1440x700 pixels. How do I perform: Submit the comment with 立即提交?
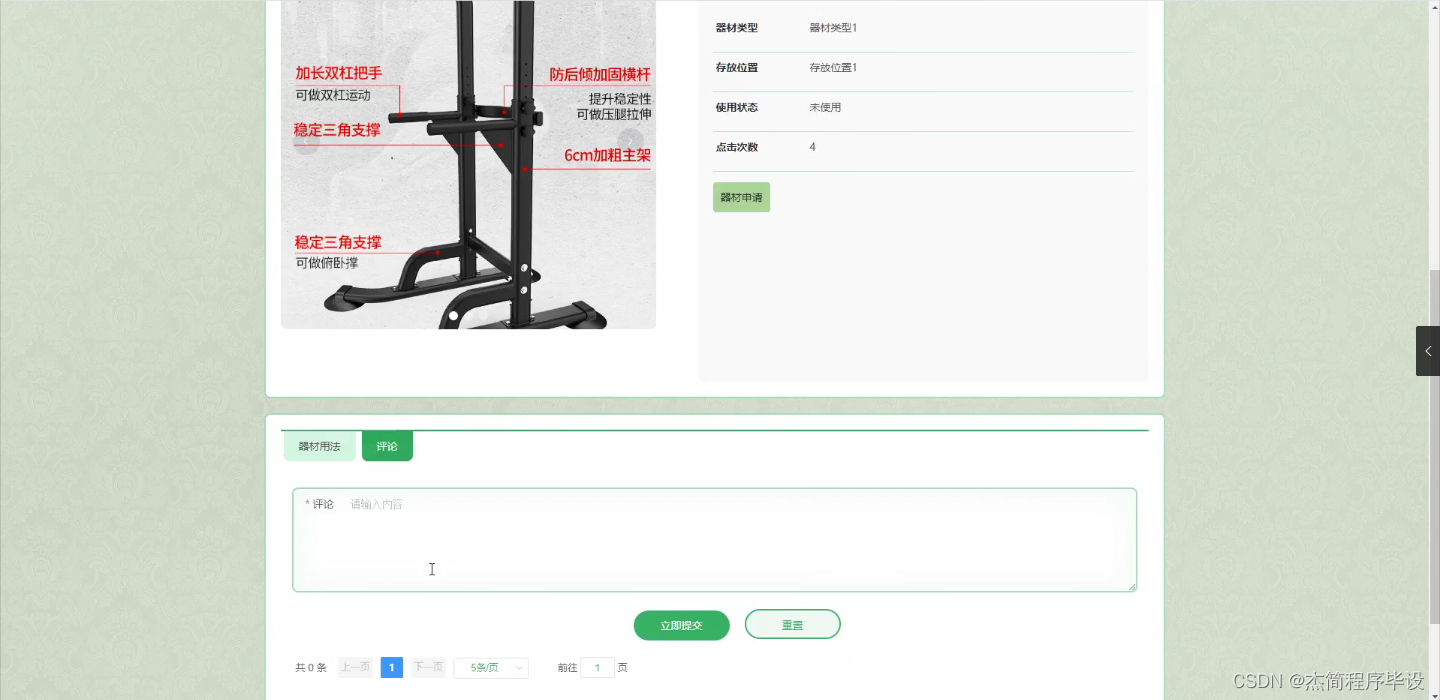(681, 624)
